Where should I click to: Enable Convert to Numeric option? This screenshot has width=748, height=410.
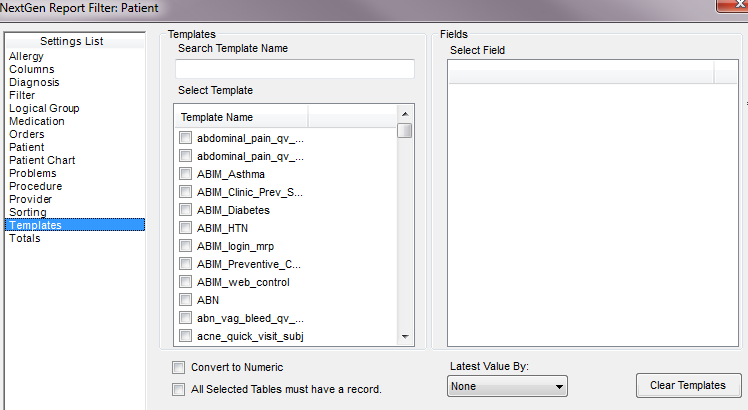click(178, 368)
